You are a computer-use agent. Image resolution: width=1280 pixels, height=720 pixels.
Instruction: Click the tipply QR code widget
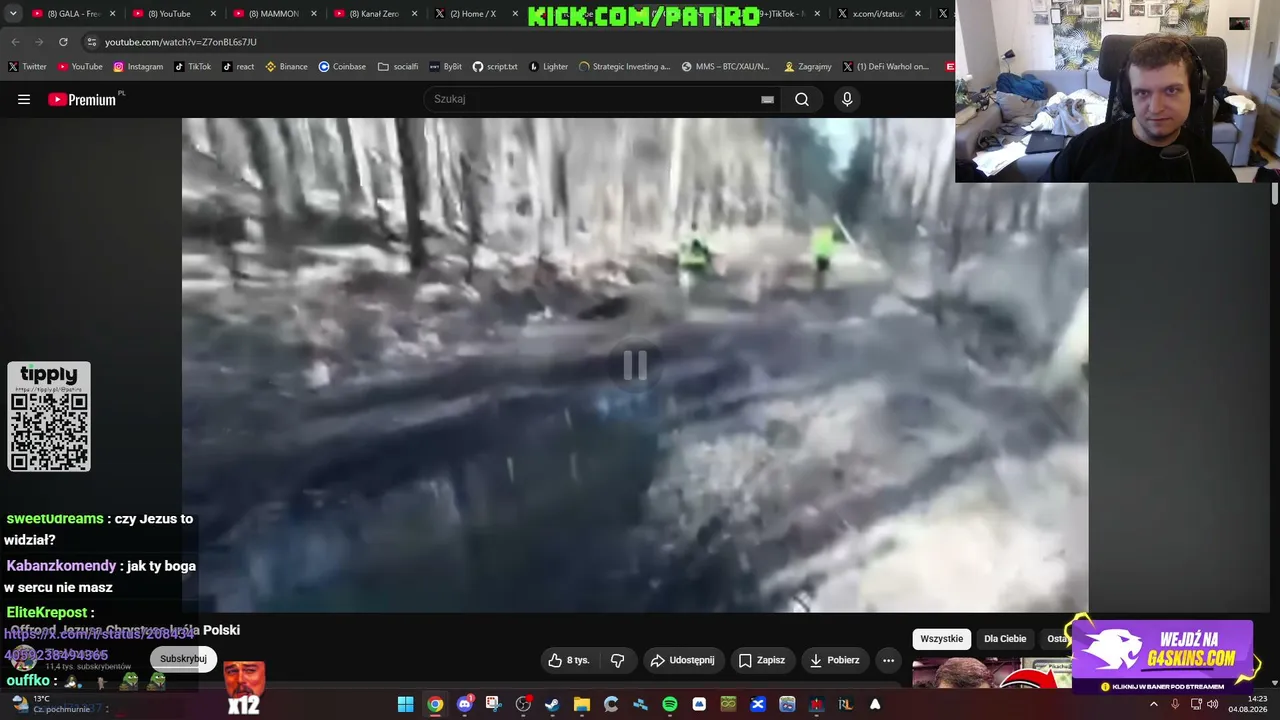tap(49, 416)
